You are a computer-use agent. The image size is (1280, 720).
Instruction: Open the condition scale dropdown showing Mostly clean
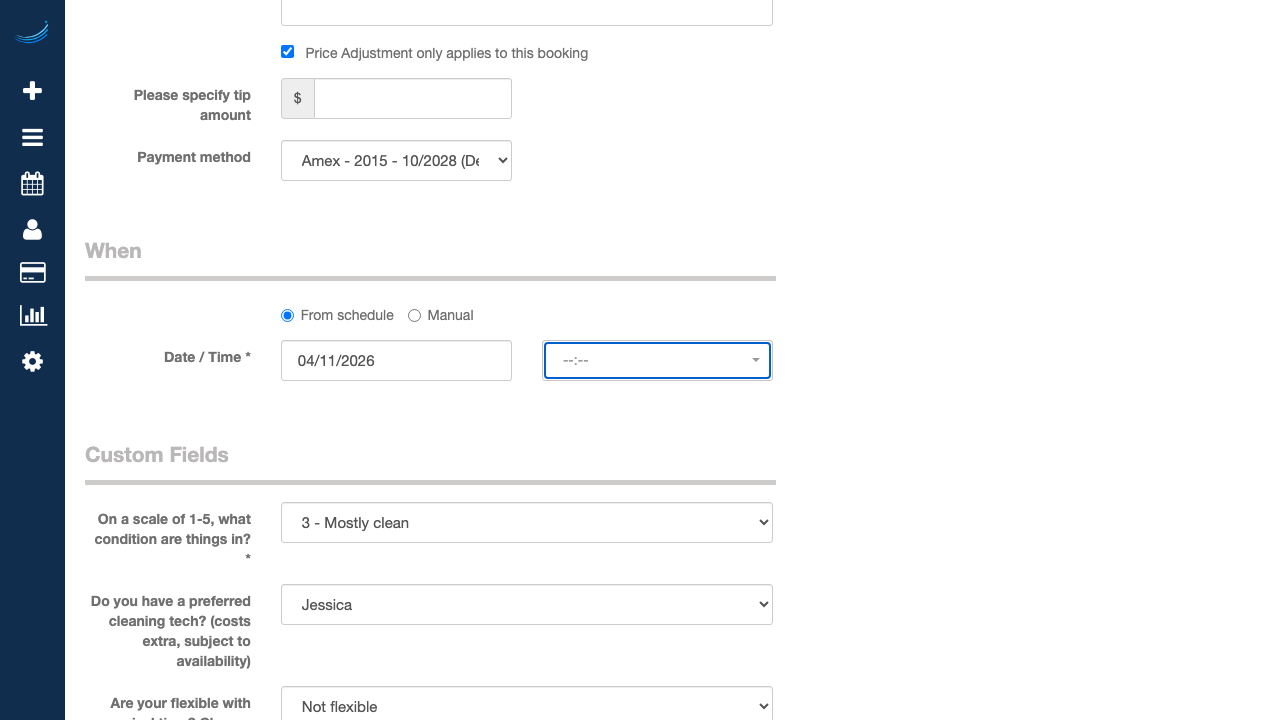point(526,523)
